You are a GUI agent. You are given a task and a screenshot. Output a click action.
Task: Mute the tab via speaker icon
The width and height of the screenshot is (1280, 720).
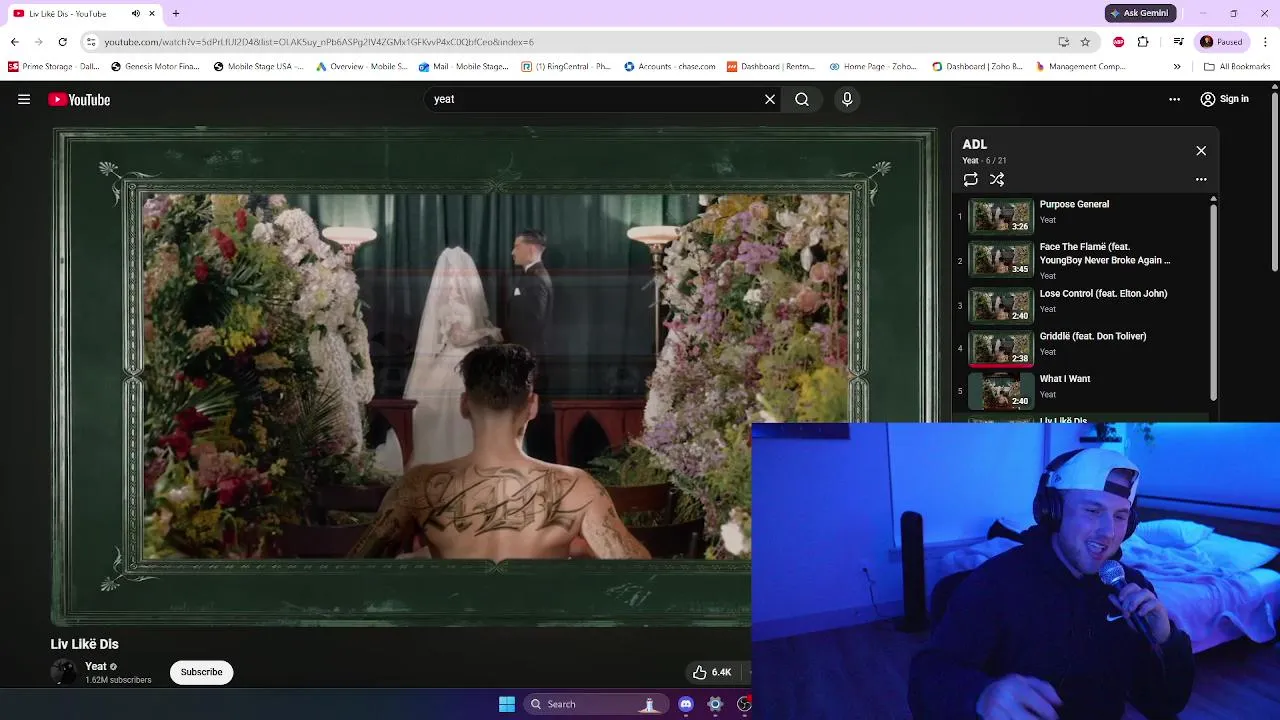pyautogui.click(x=136, y=13)
